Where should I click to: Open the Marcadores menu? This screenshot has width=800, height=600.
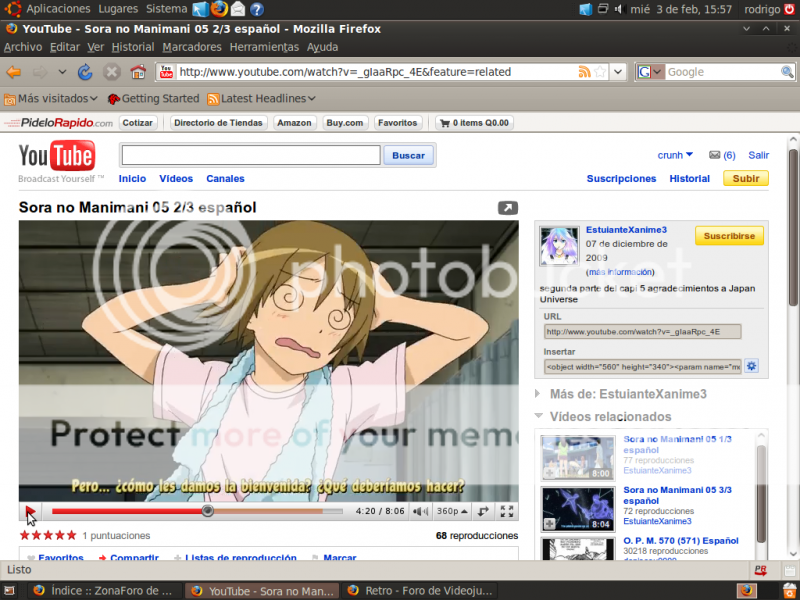coord(192,47)
